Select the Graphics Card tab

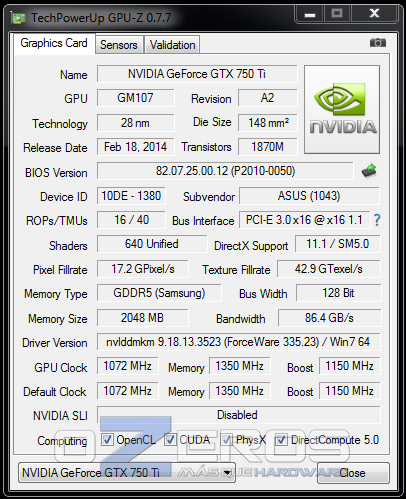click(x=54, y=43)
